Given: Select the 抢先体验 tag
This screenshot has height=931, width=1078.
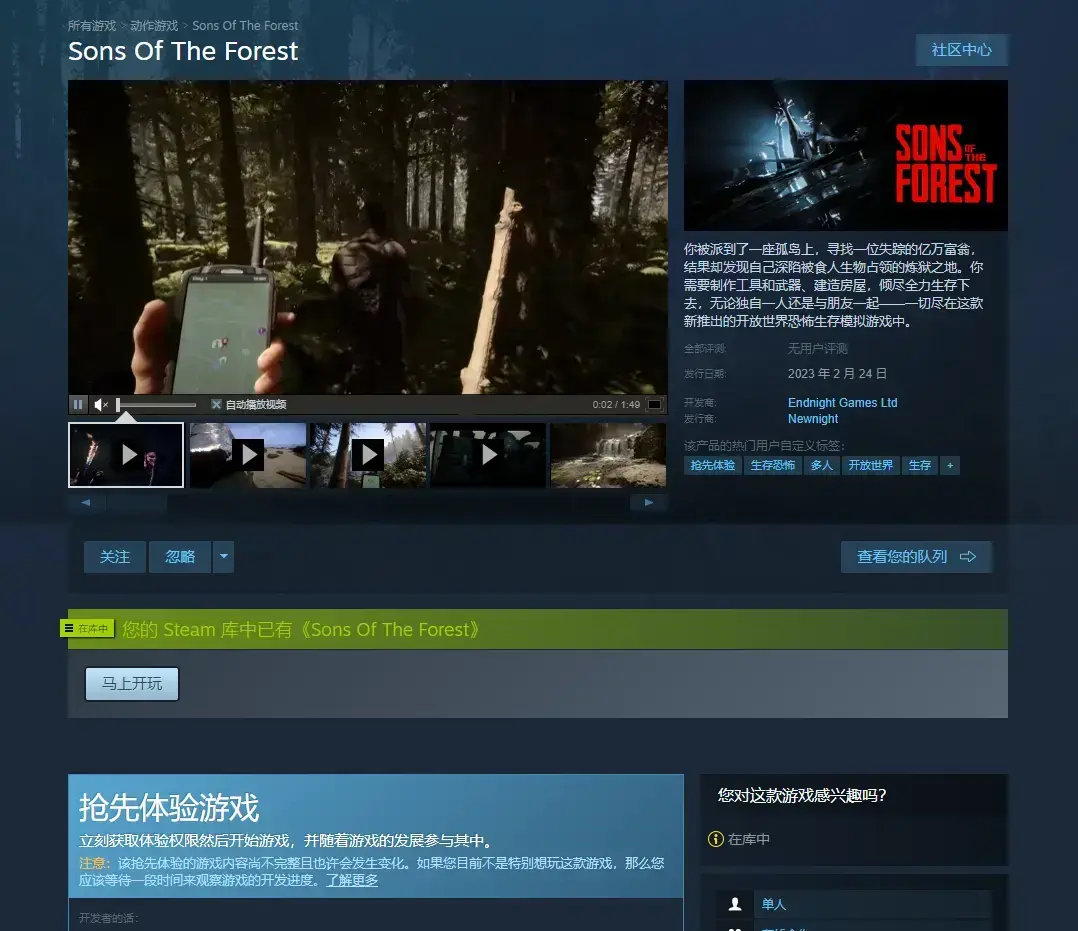Looking at the screenshot, I should point(712,466).
